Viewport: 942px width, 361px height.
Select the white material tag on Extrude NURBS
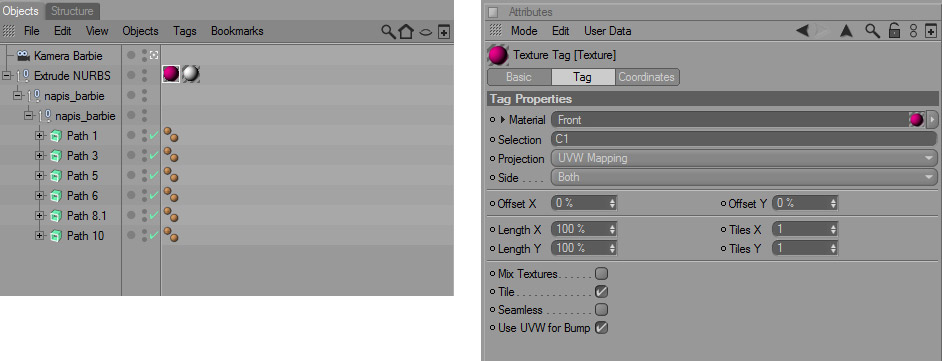coord(191,74)
